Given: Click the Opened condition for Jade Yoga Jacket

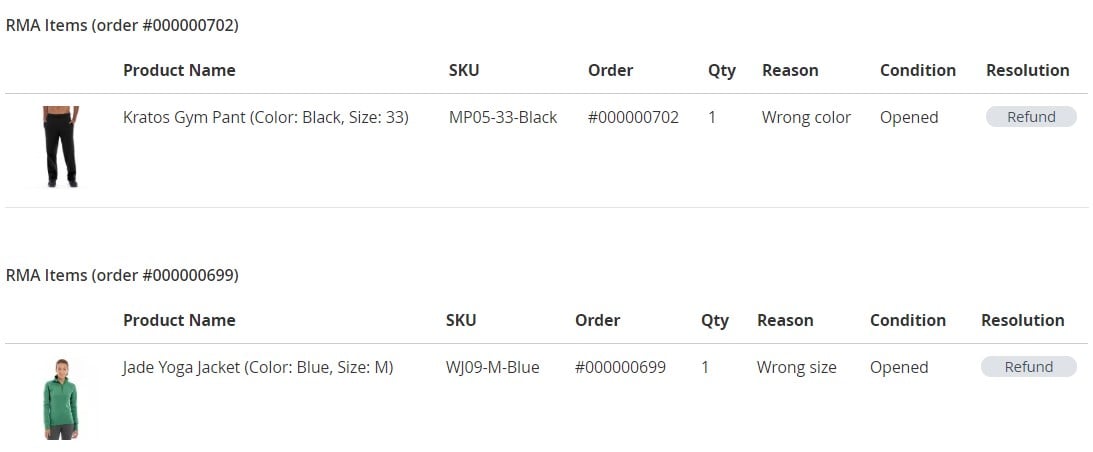Looking at the screenshot, I should pos(899,368).
